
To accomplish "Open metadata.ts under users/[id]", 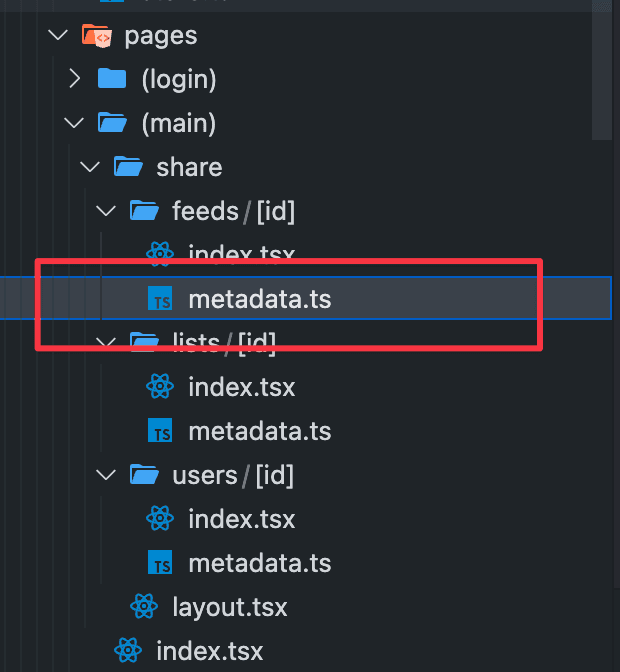I will coord(259,562).
